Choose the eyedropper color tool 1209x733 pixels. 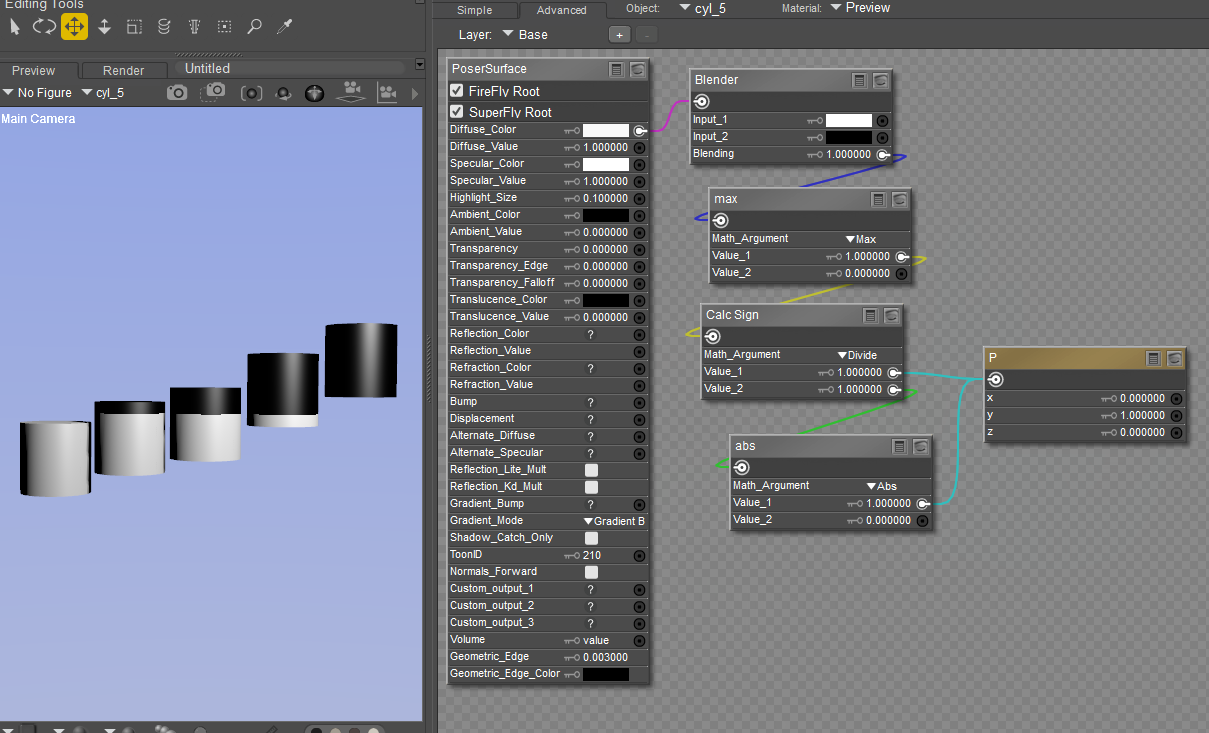[284, 27]
